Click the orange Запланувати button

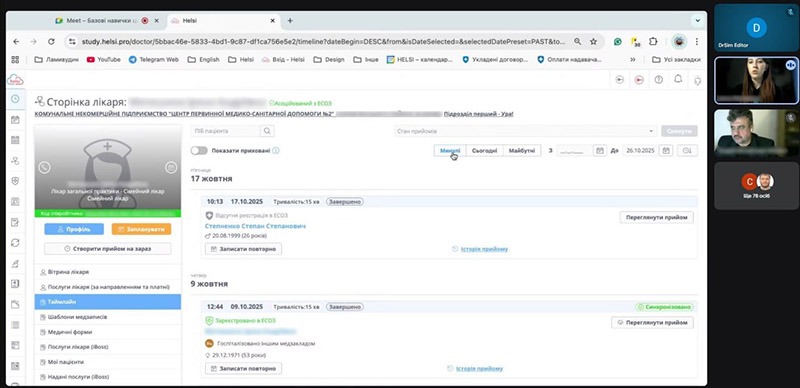pos(141,229)
